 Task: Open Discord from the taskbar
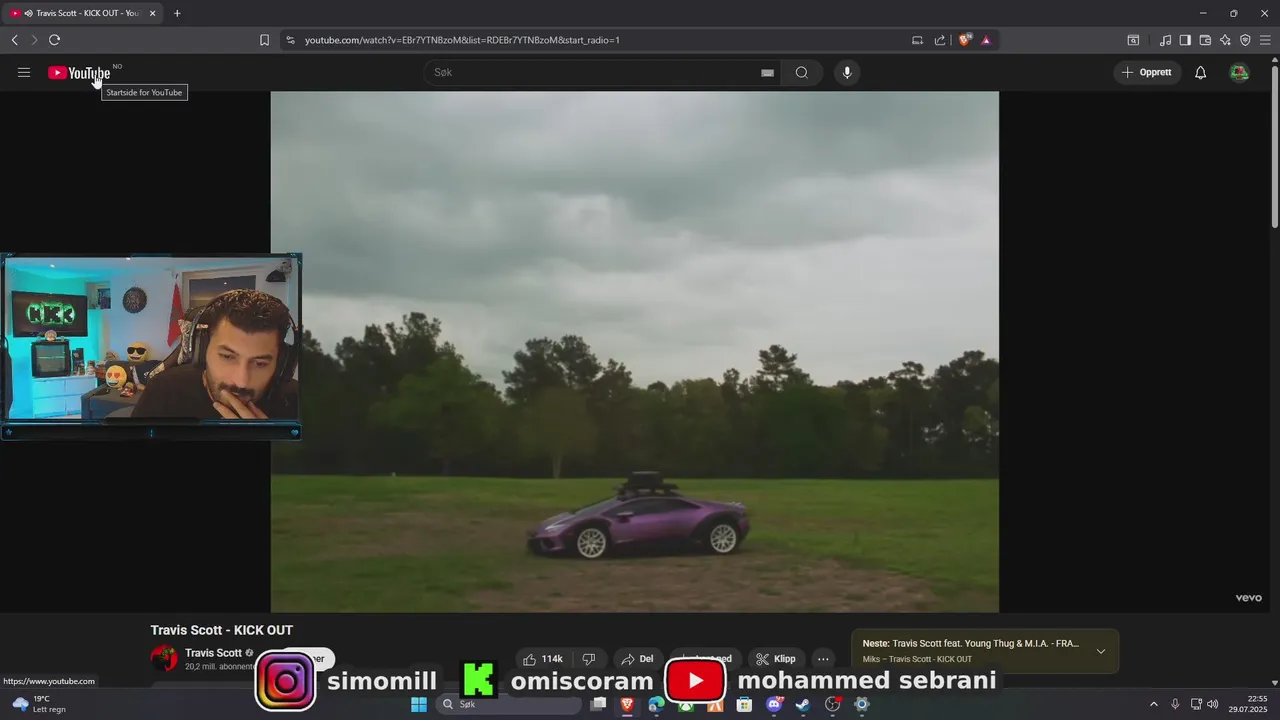[x=773, y=704]
